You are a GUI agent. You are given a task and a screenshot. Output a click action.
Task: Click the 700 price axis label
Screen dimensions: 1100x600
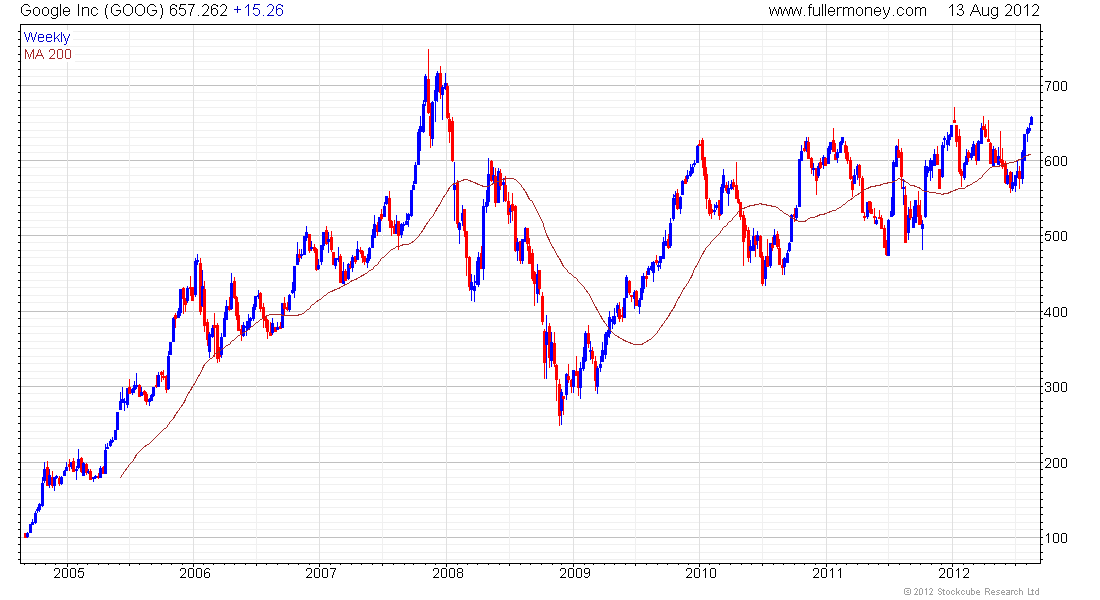(1056, 86)
